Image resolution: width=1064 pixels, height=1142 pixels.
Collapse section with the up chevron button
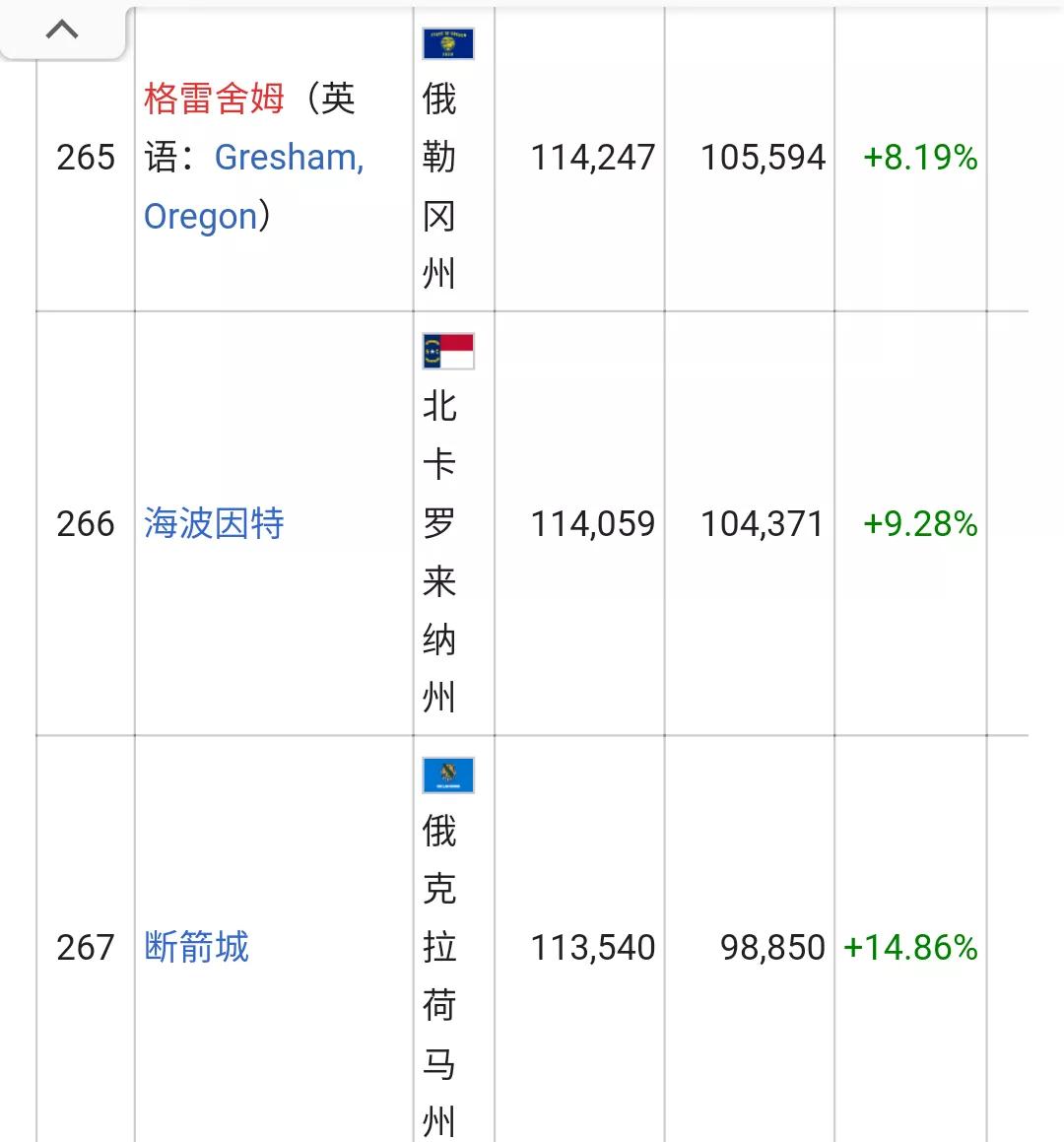pos(62,30)
